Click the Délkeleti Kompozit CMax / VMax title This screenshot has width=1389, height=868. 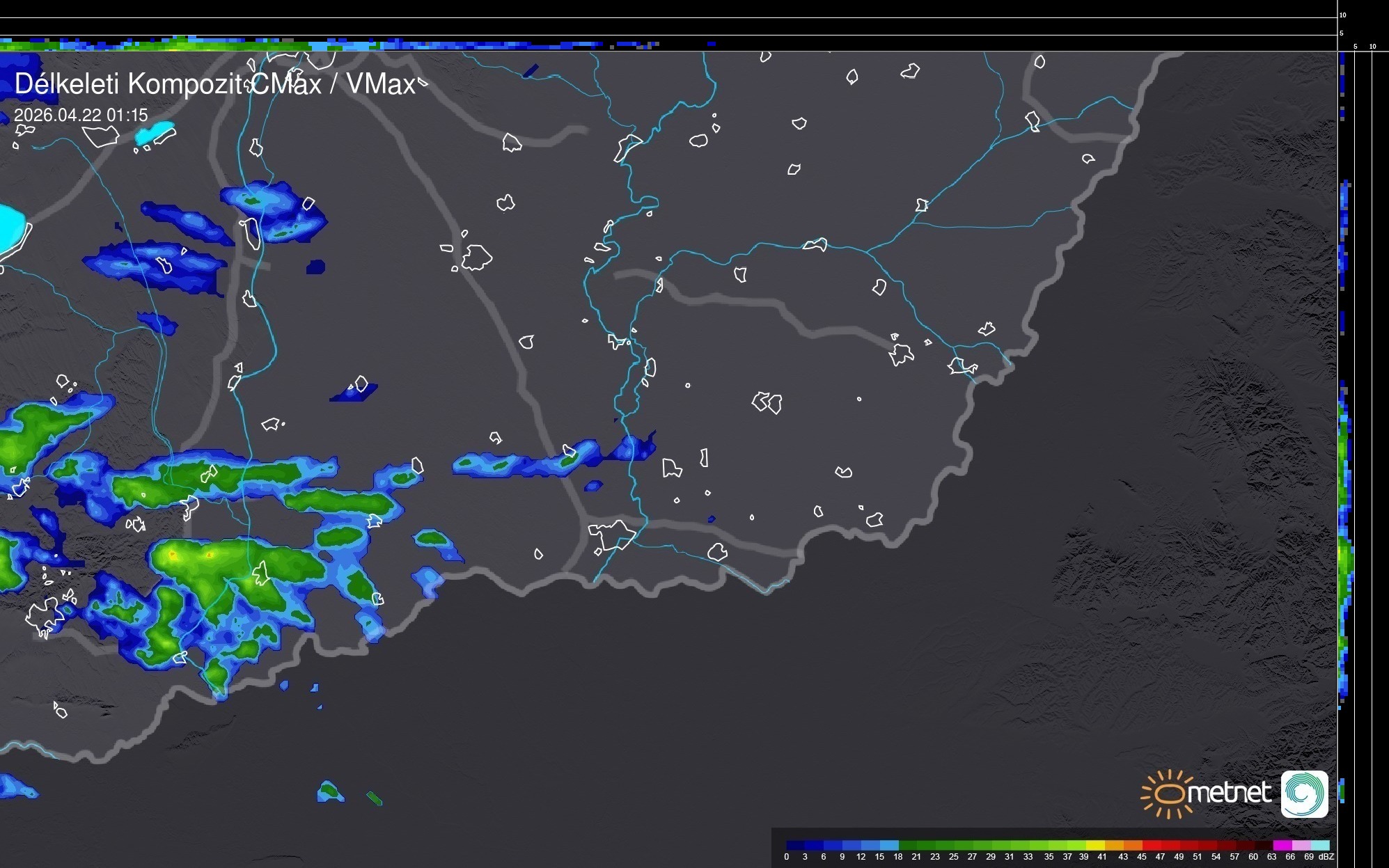[x=214, y=84]
